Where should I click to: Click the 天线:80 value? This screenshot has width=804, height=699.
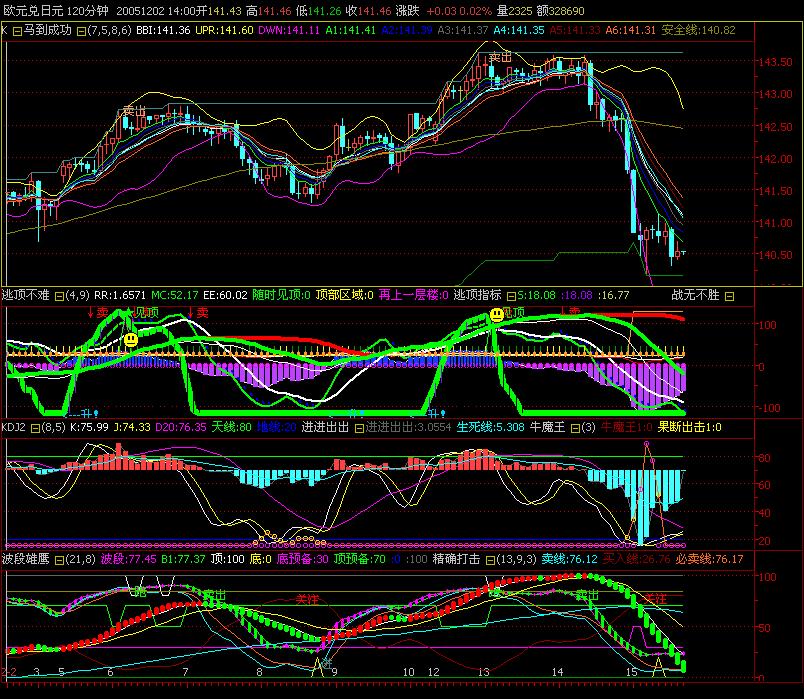pos(231,427)
